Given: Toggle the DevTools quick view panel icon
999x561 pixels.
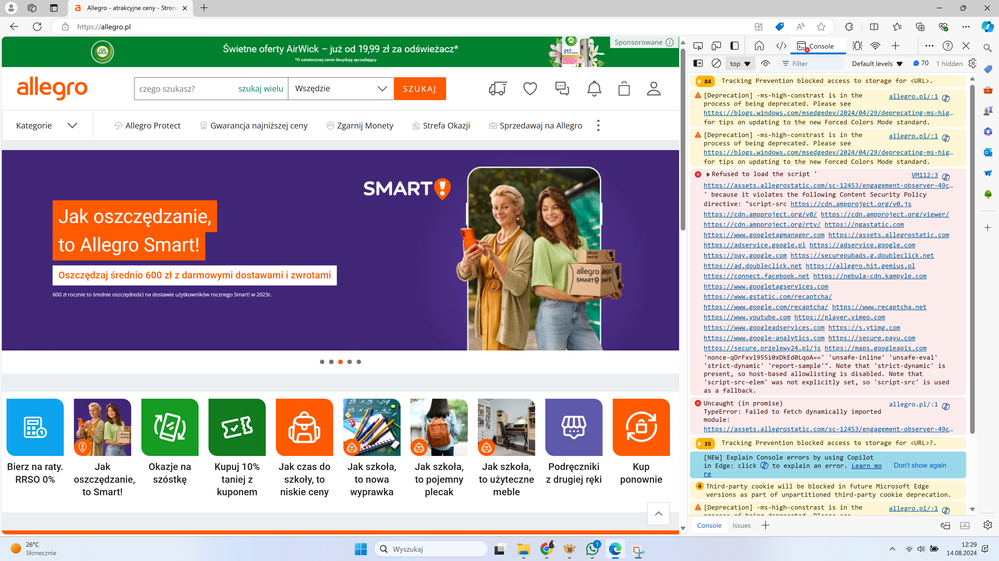Looking at the screenshot, I should point(735,46).
